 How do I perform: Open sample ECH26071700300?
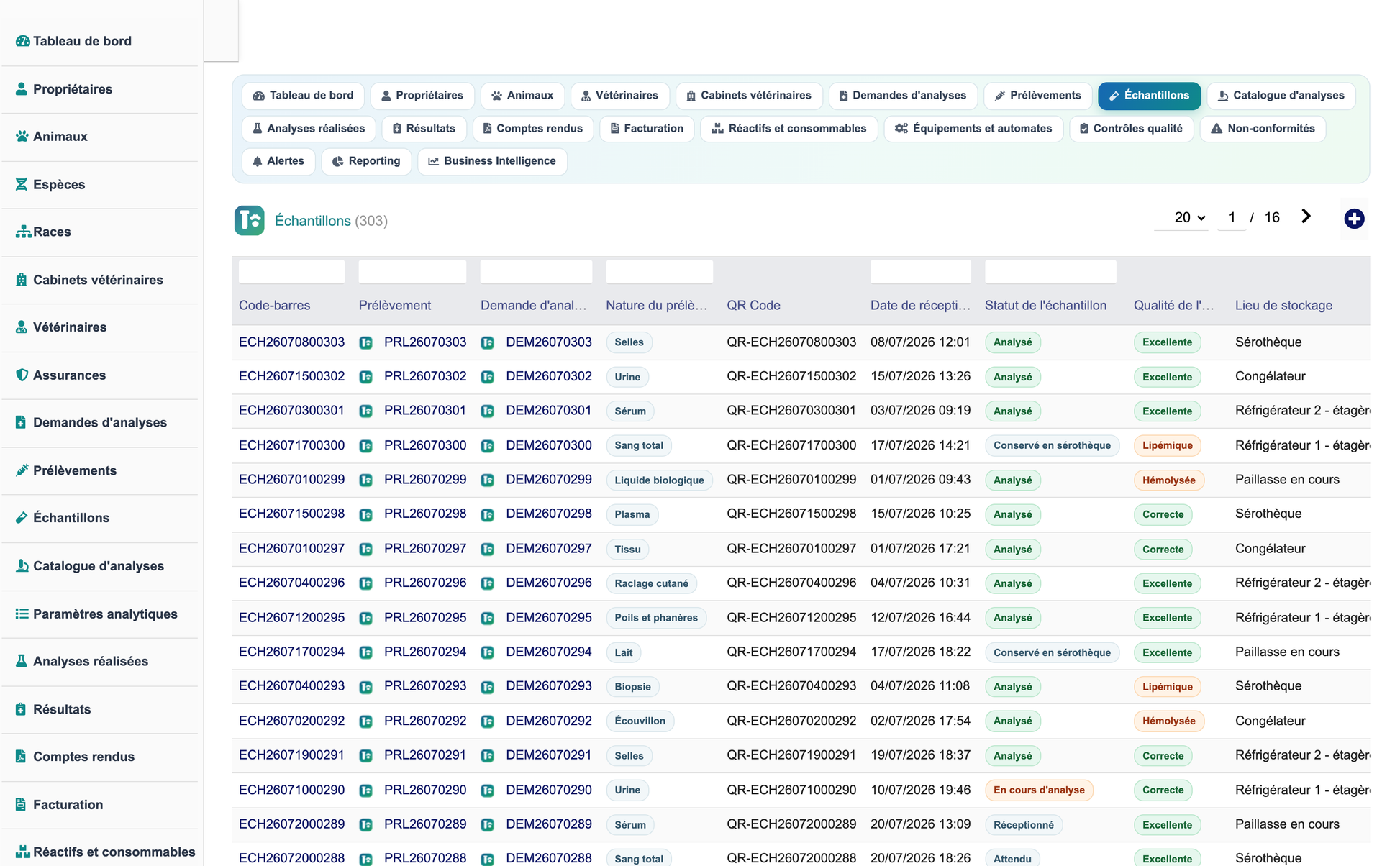pyautogui.click(x=291, y=445)
